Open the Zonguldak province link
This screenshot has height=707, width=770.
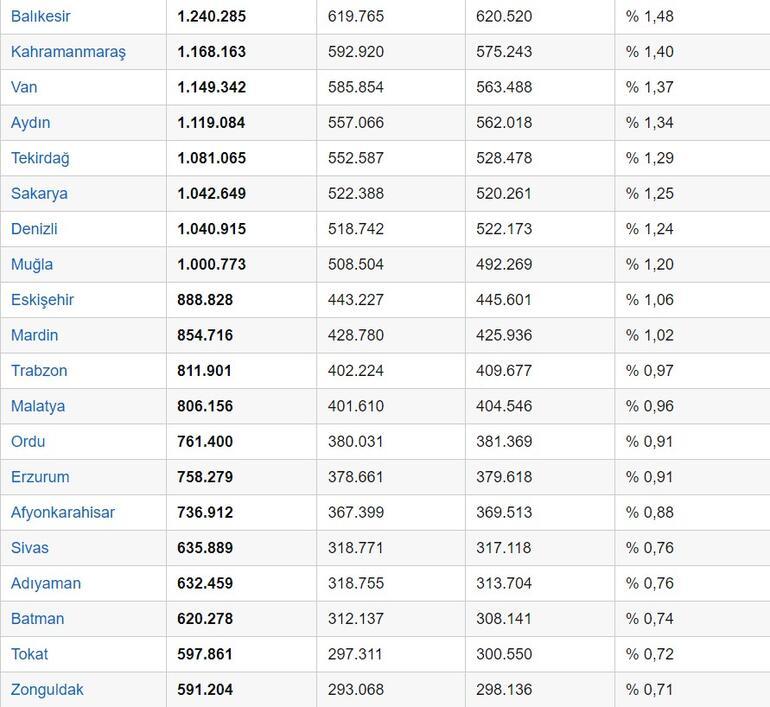point(47,690)
